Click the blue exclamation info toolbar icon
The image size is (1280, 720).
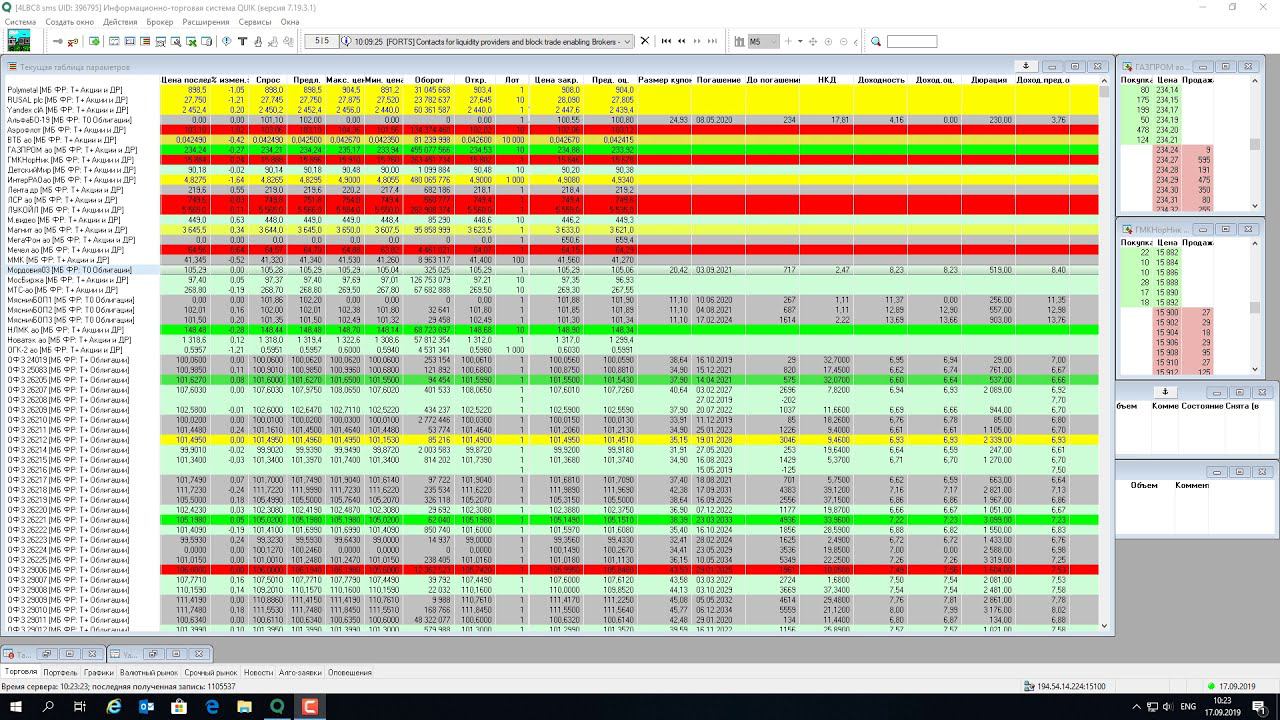pos(227,41)
